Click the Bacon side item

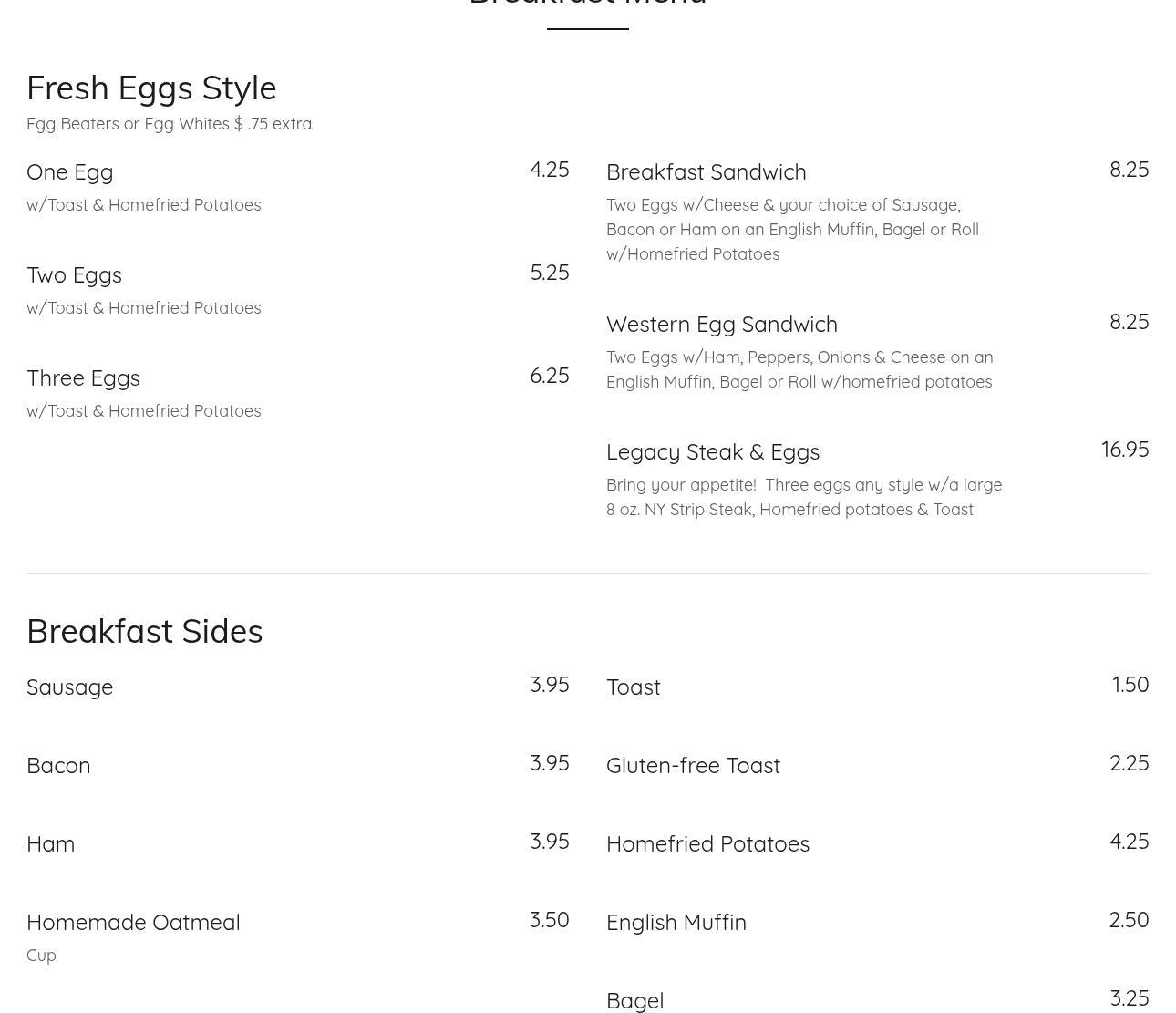click(x=58, y=766)
